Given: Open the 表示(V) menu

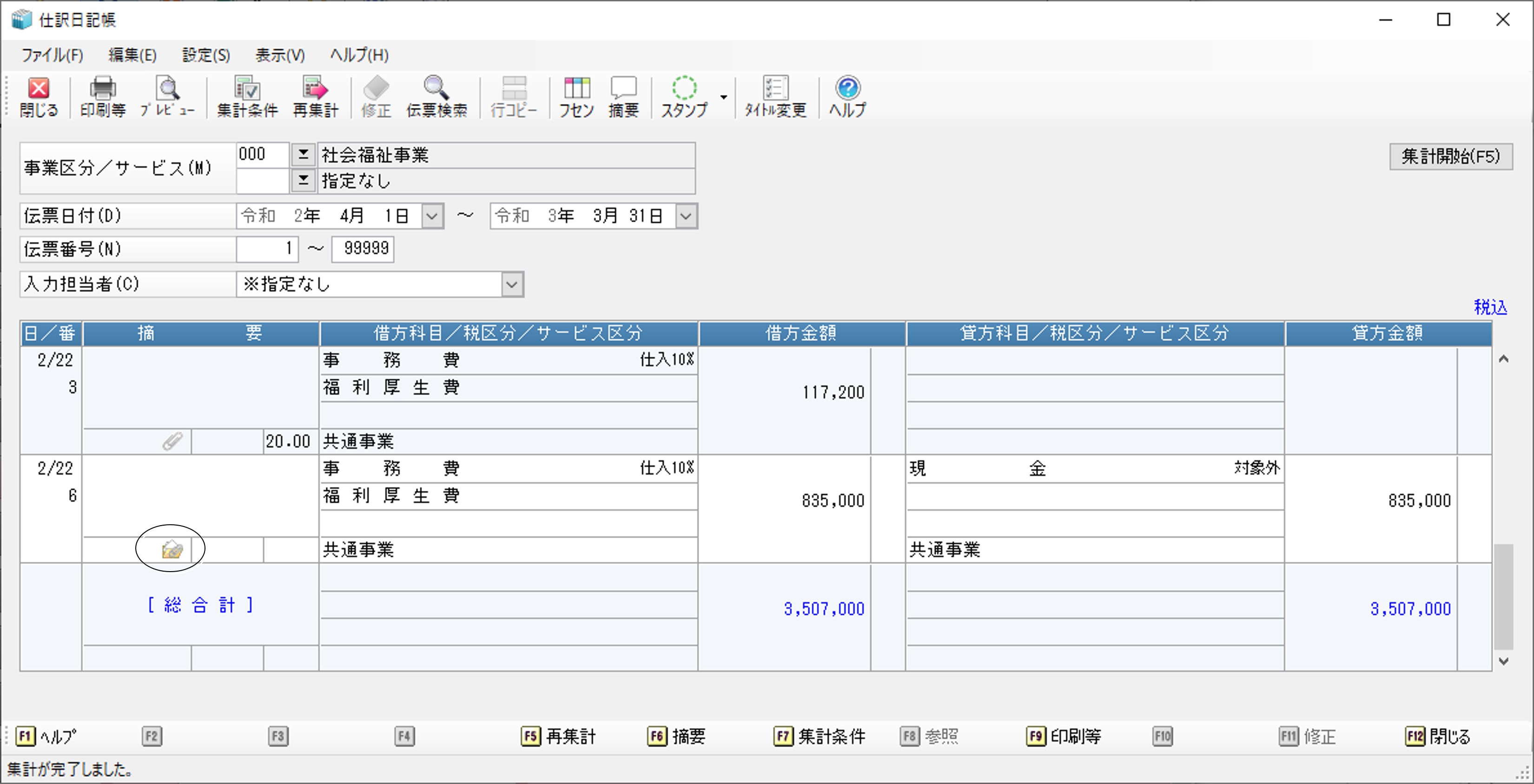Looking at the screenshot, I should click(x=280, y=55).
